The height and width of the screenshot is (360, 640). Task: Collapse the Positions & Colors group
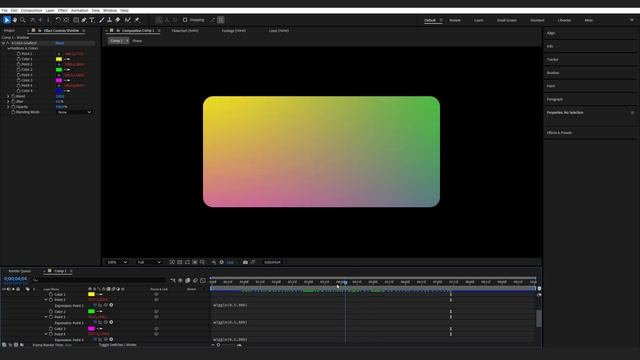[8, 48]
